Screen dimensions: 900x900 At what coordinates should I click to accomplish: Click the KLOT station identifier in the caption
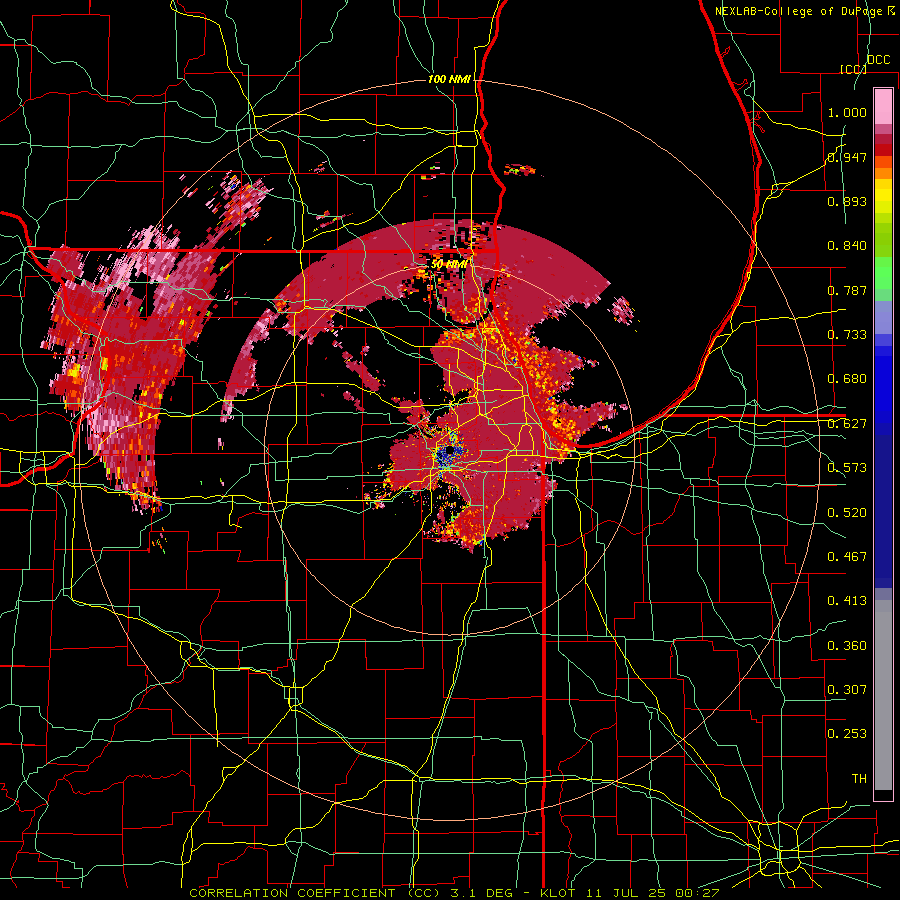[x=558, y=893]
